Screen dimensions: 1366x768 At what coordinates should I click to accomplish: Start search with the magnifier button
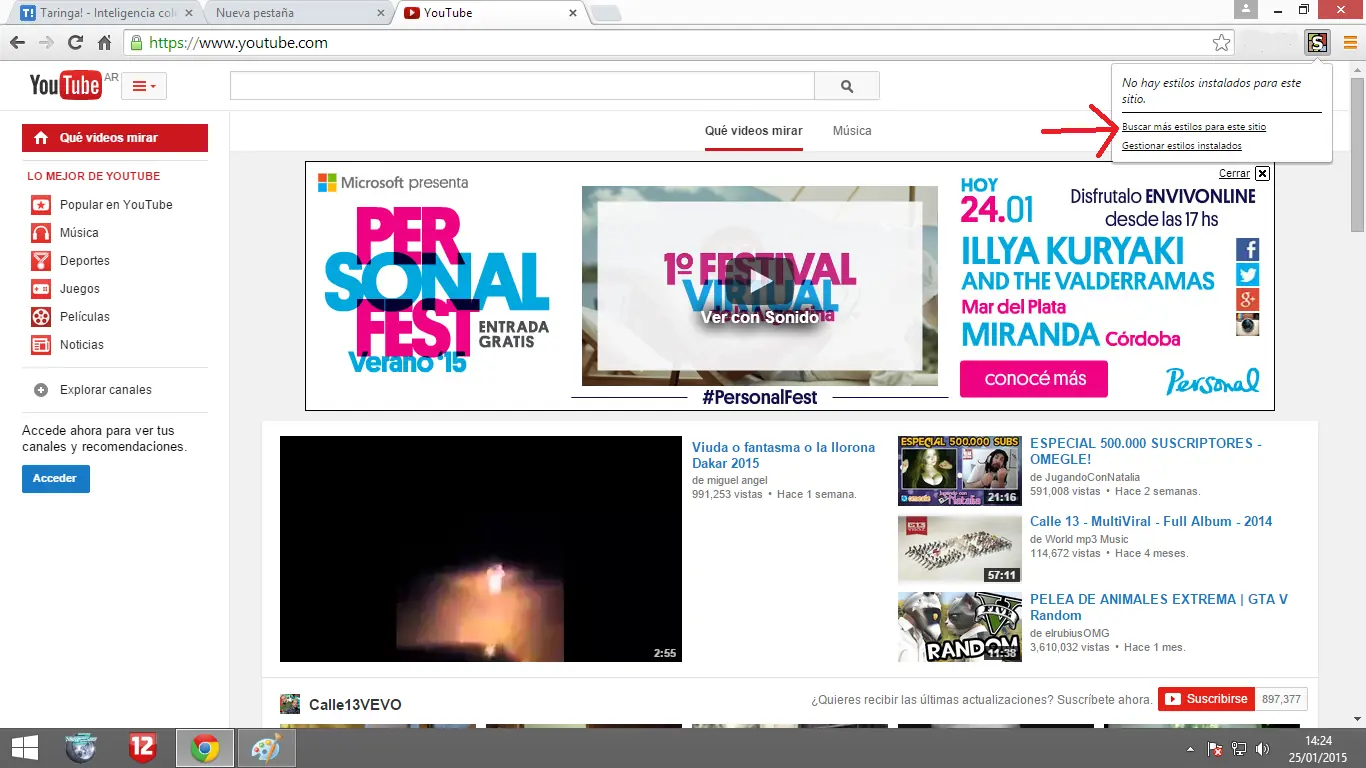(847, 86)
